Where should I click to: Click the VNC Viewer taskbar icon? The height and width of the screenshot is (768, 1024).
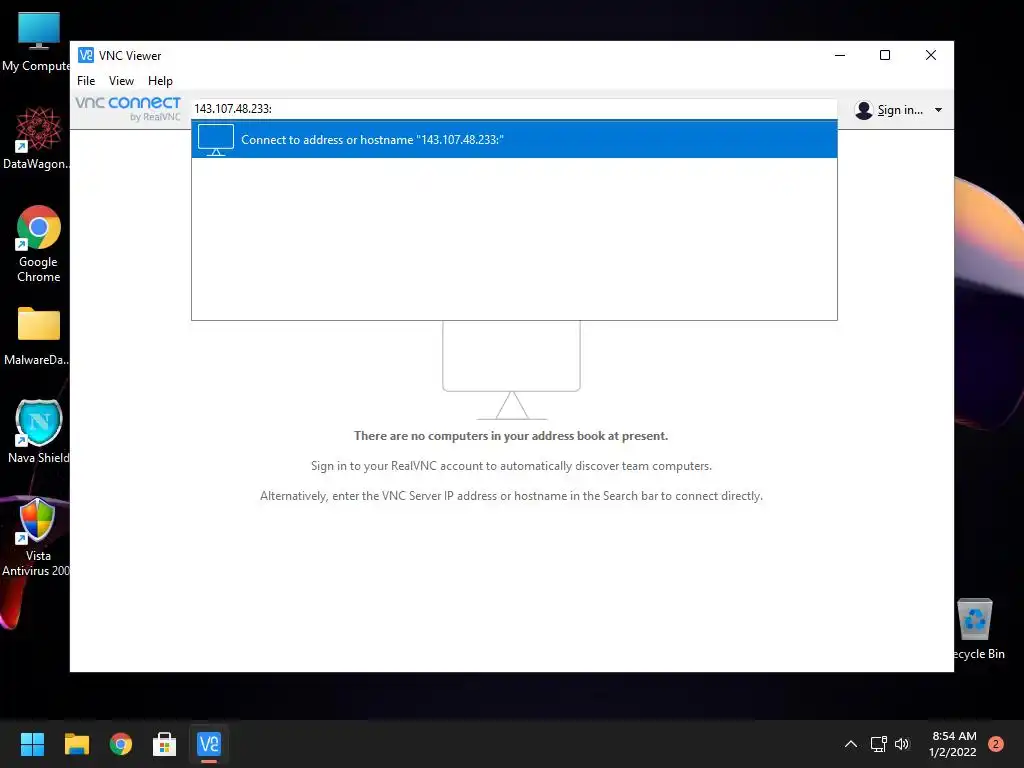coord(209,744)
